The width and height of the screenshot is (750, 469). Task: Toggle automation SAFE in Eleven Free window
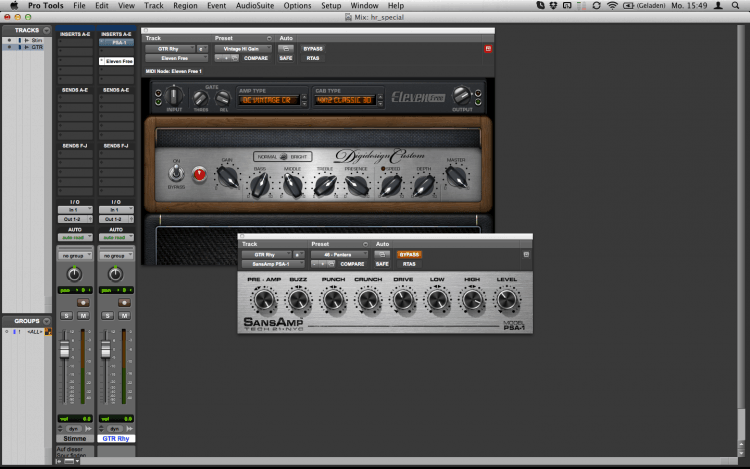[x=286, y=58]
